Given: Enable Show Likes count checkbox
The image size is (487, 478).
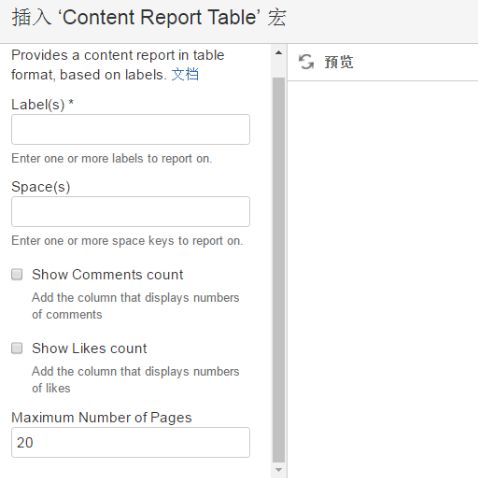Looking at the screenshot, I should [x=17, y=348].
